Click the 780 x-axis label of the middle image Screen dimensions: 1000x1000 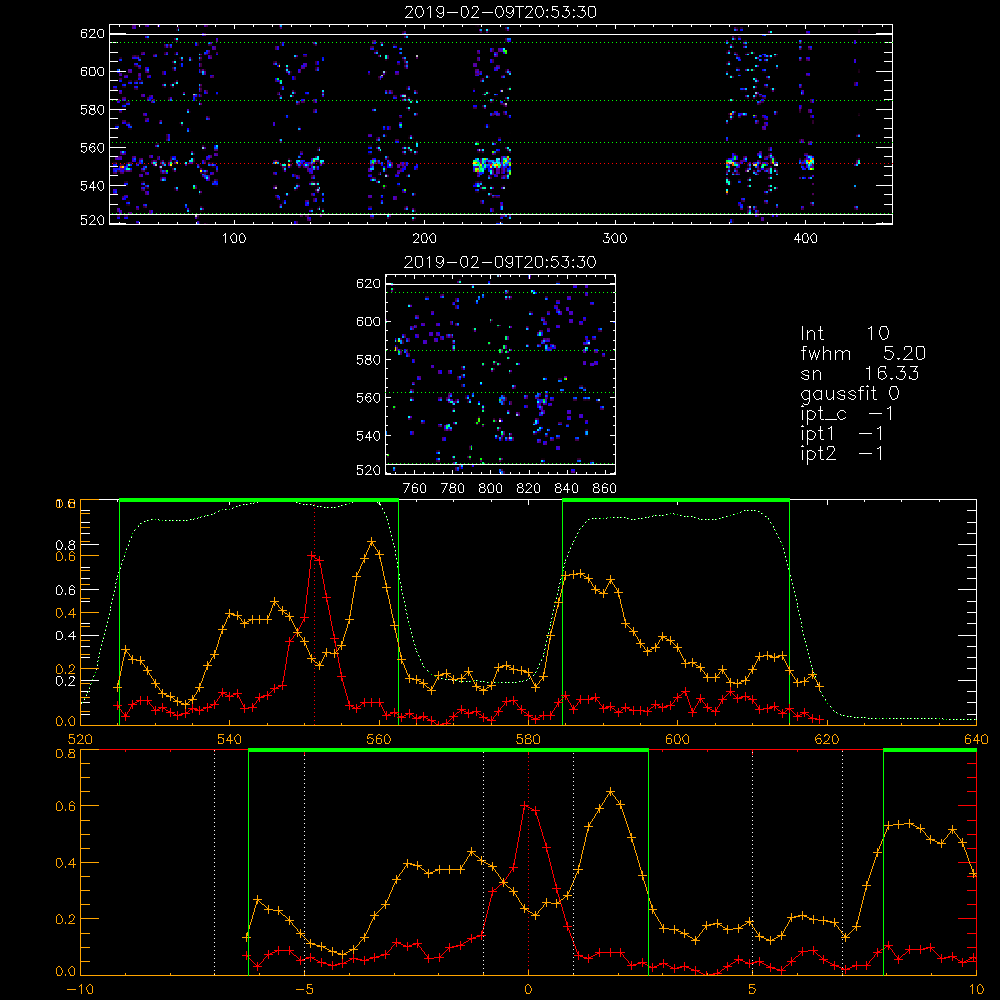click(x=453, y=489)
